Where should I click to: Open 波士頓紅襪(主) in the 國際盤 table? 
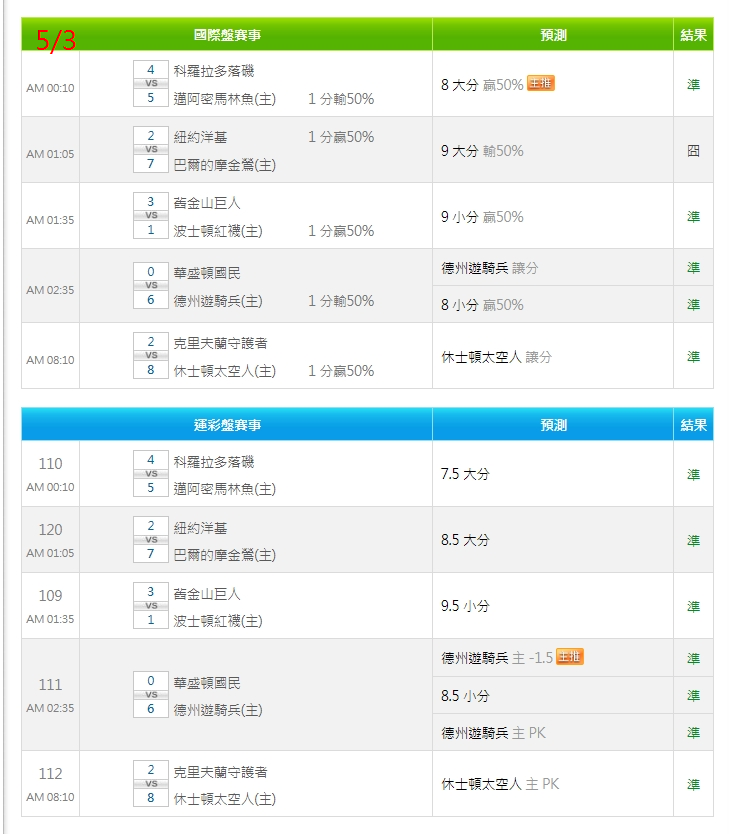coord(218,231)
